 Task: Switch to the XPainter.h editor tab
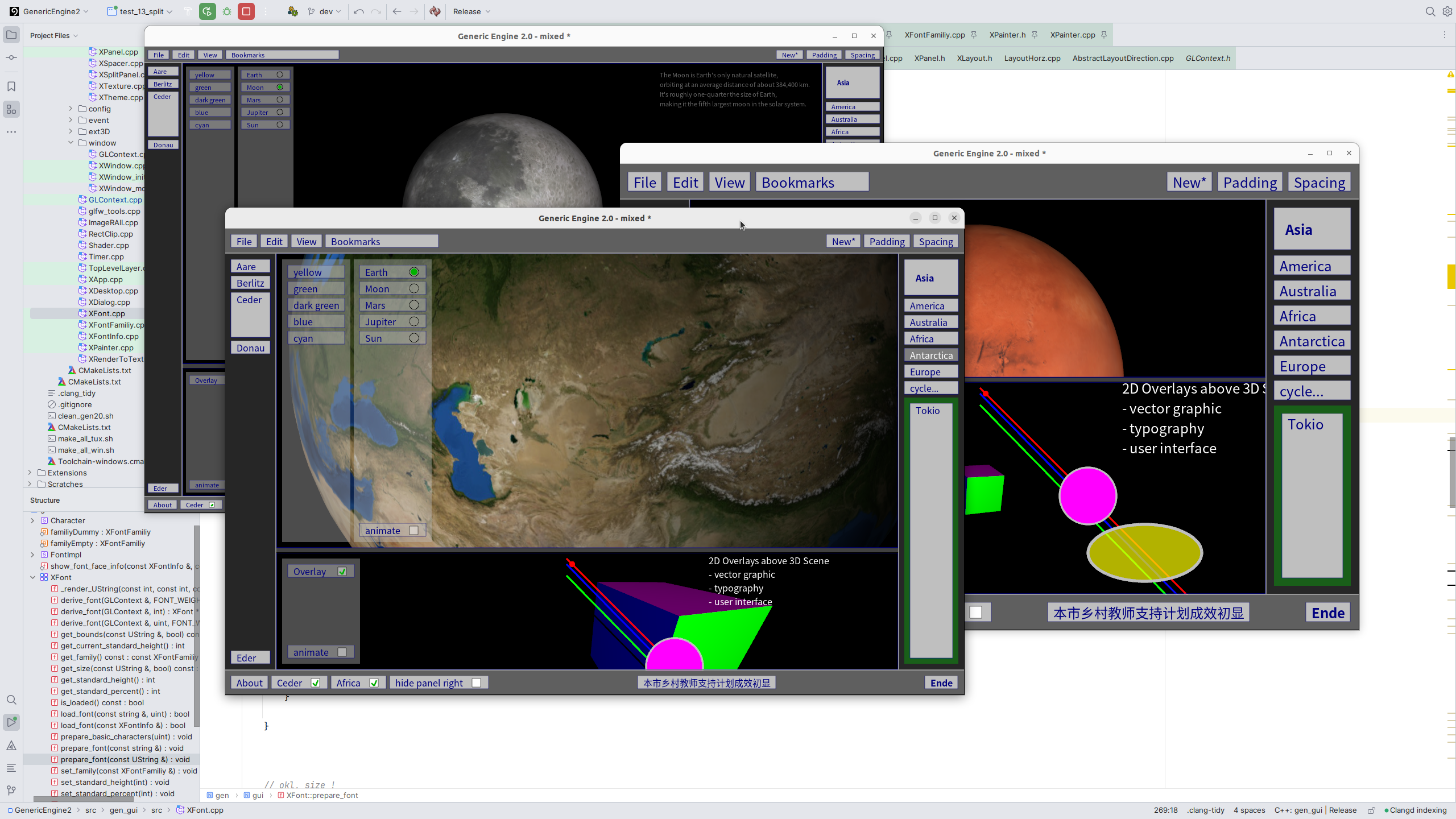tap(1007, 35)
